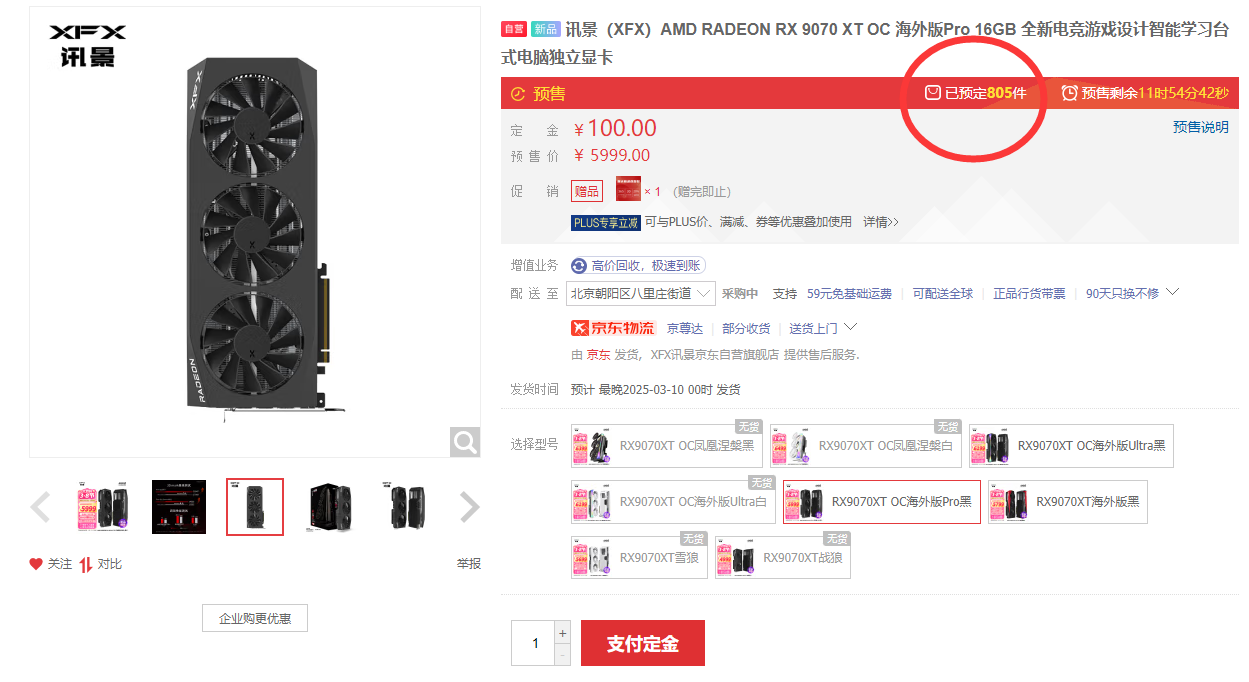The height and width of the screenshot is (682, 1249).
Task: Go to next thumbnails with right arrow
Action: point(469,508)
